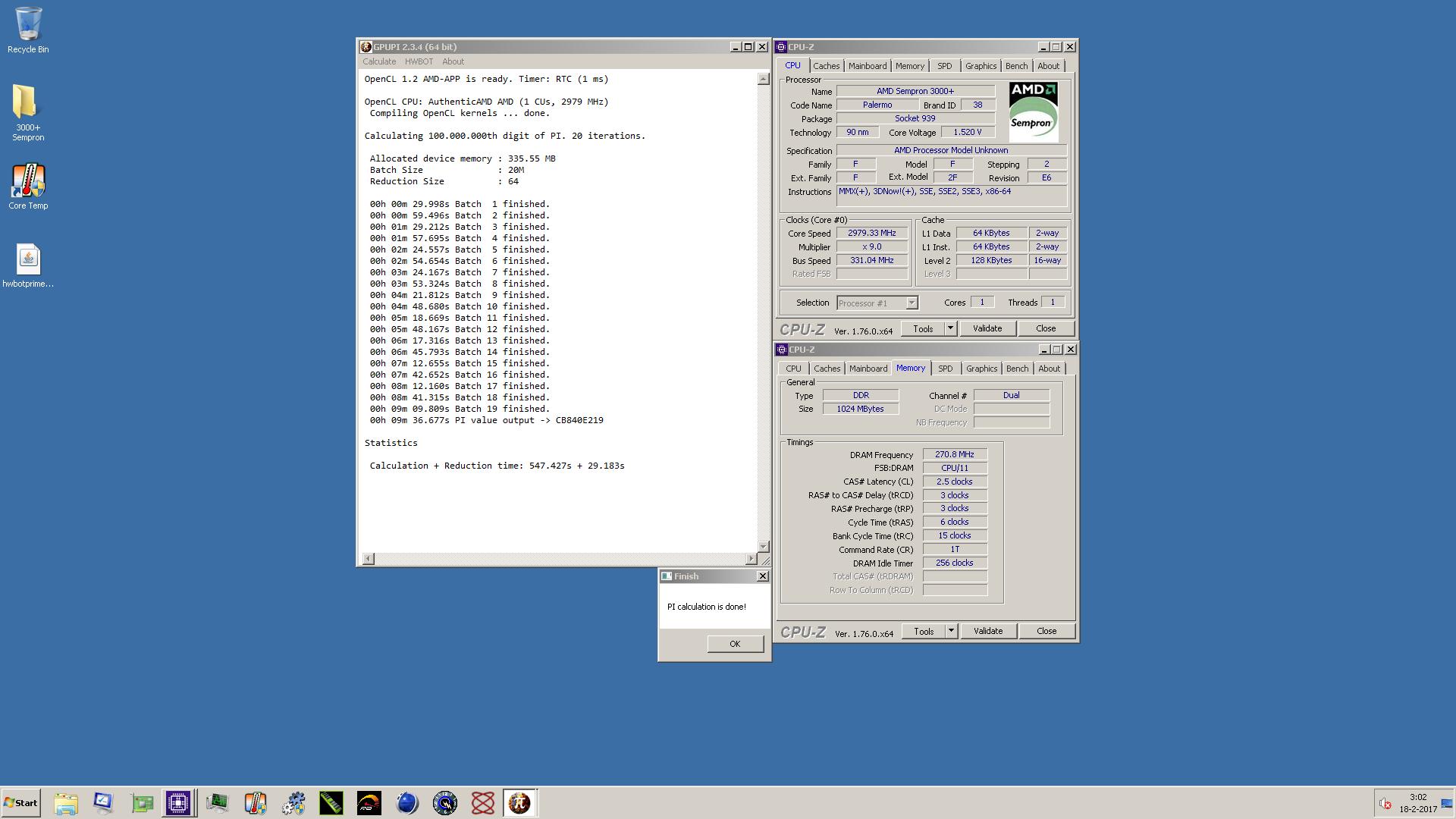Viewport: 1456px width, 819px height.
Task: Click scroll-down arrow in GPUPI output
Action: 764,546
